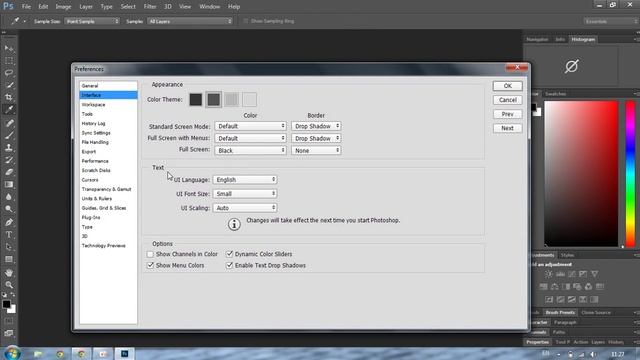Select the Quick Selection tool
This screenshot has height=360, width=640.
pyautogui.click(x=9, y=85)
